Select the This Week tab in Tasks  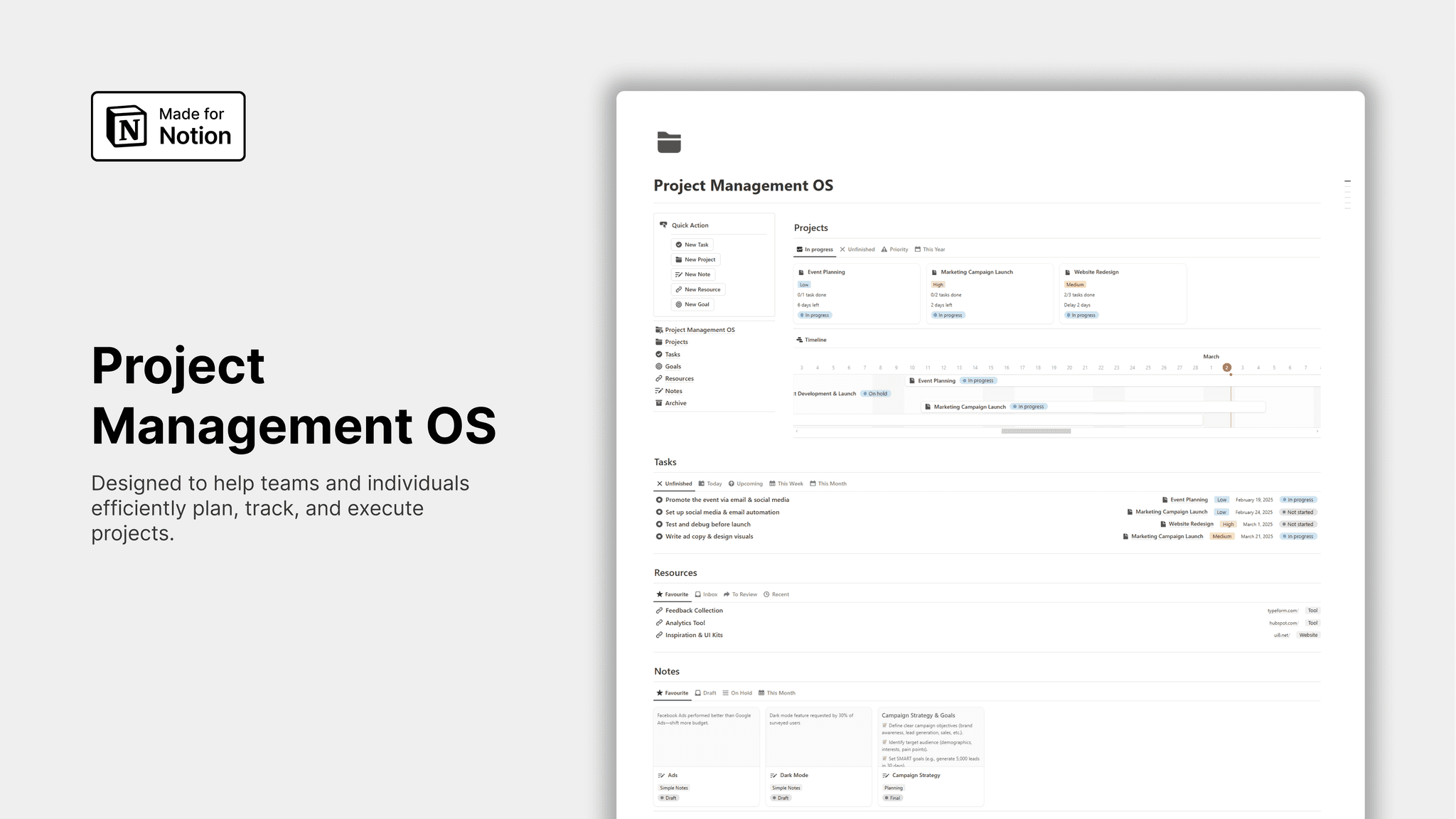(786, 483)
